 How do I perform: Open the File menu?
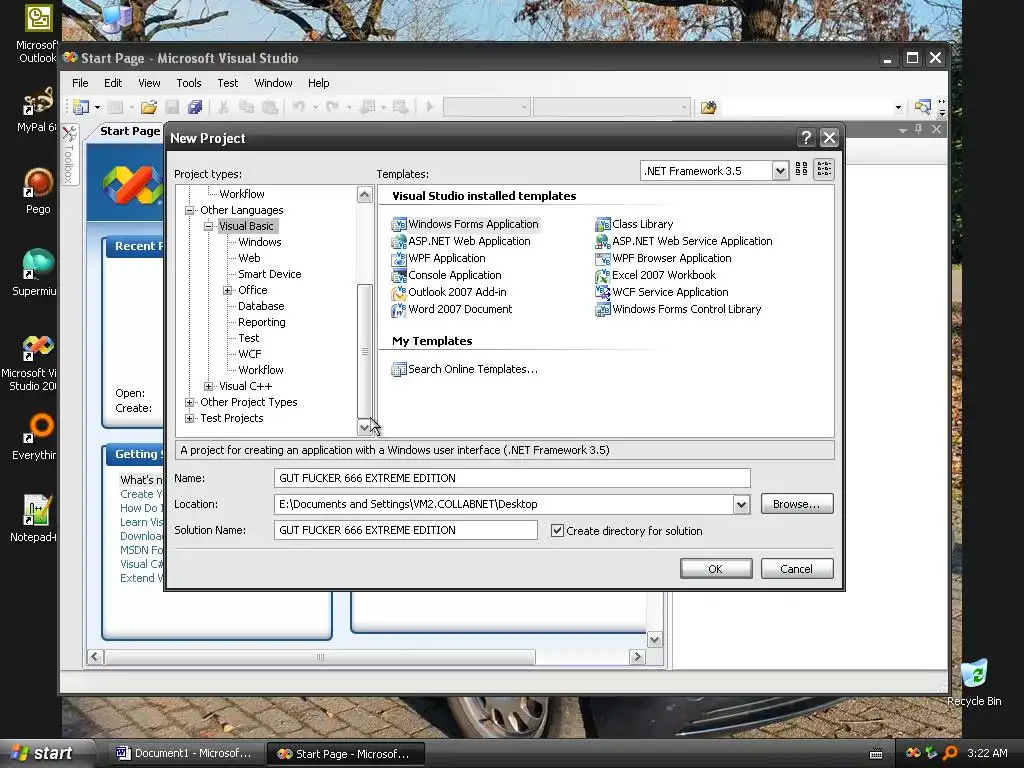(x=80, y=83)
